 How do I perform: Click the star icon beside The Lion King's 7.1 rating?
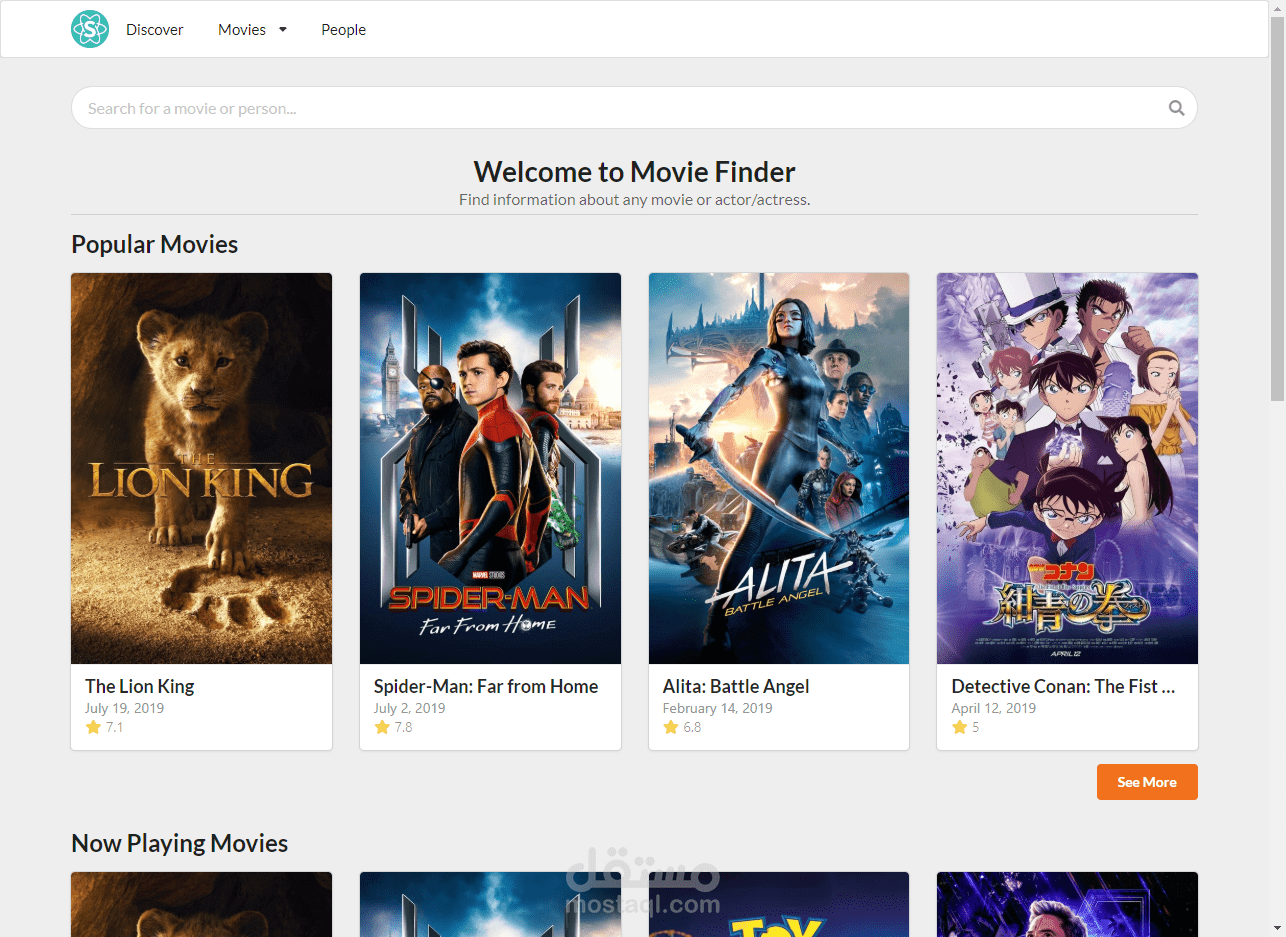point(91,727)
